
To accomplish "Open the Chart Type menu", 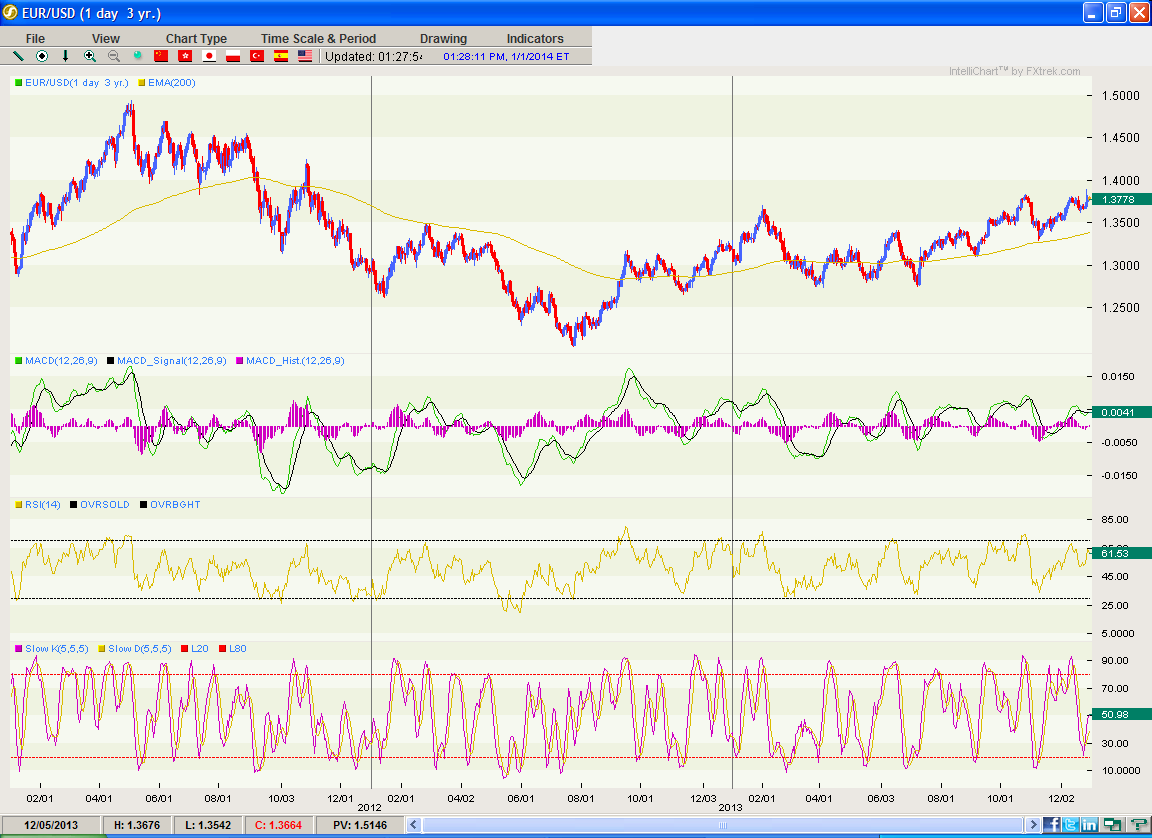I will [196, 38].
